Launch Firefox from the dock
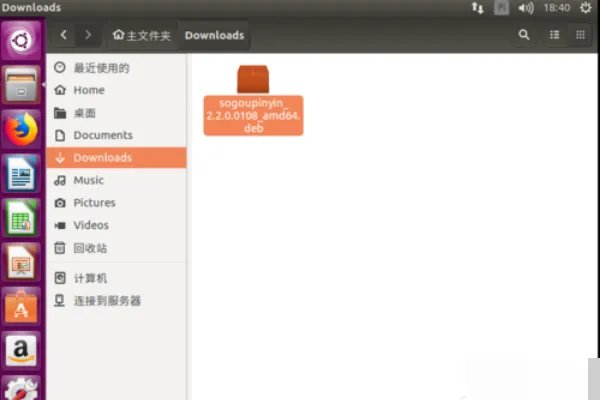The height and width of the screenshot is (400, 600). click(21, 129)
